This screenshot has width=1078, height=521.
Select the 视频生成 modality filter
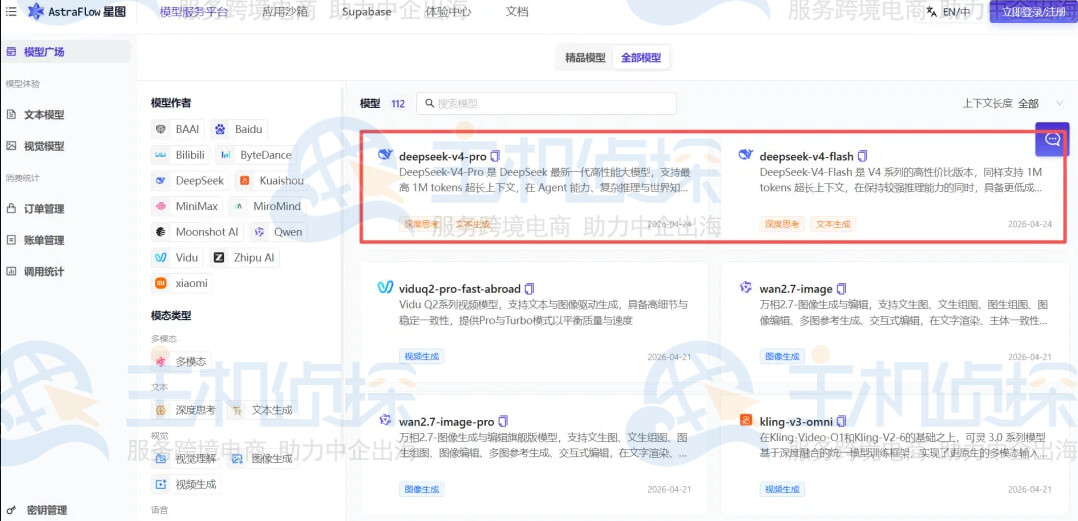(186, 485)
